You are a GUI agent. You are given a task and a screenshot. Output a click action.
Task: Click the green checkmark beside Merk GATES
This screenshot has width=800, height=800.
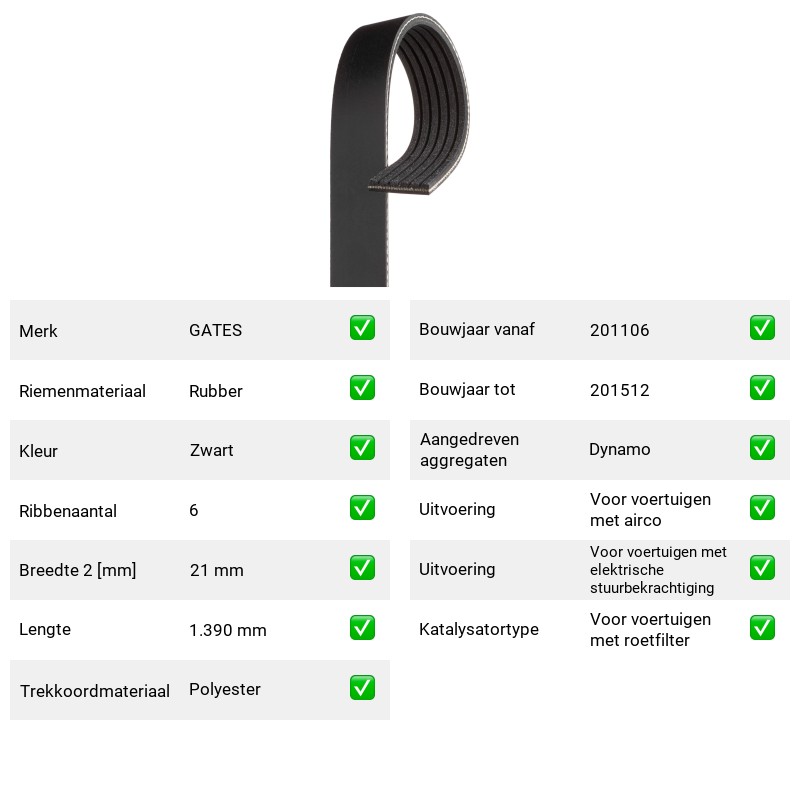(x=362, y=328)
